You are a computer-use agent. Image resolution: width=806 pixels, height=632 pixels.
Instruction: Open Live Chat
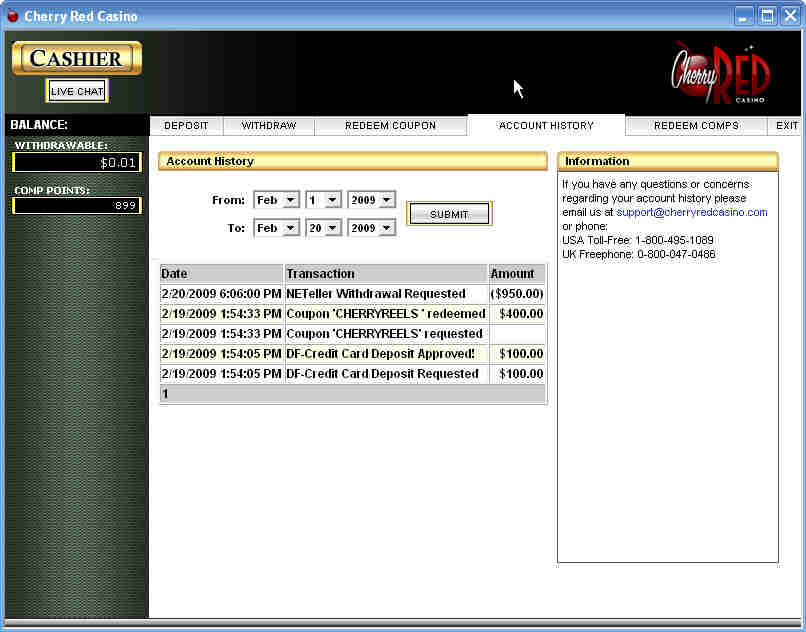click(x=77, y=91)
